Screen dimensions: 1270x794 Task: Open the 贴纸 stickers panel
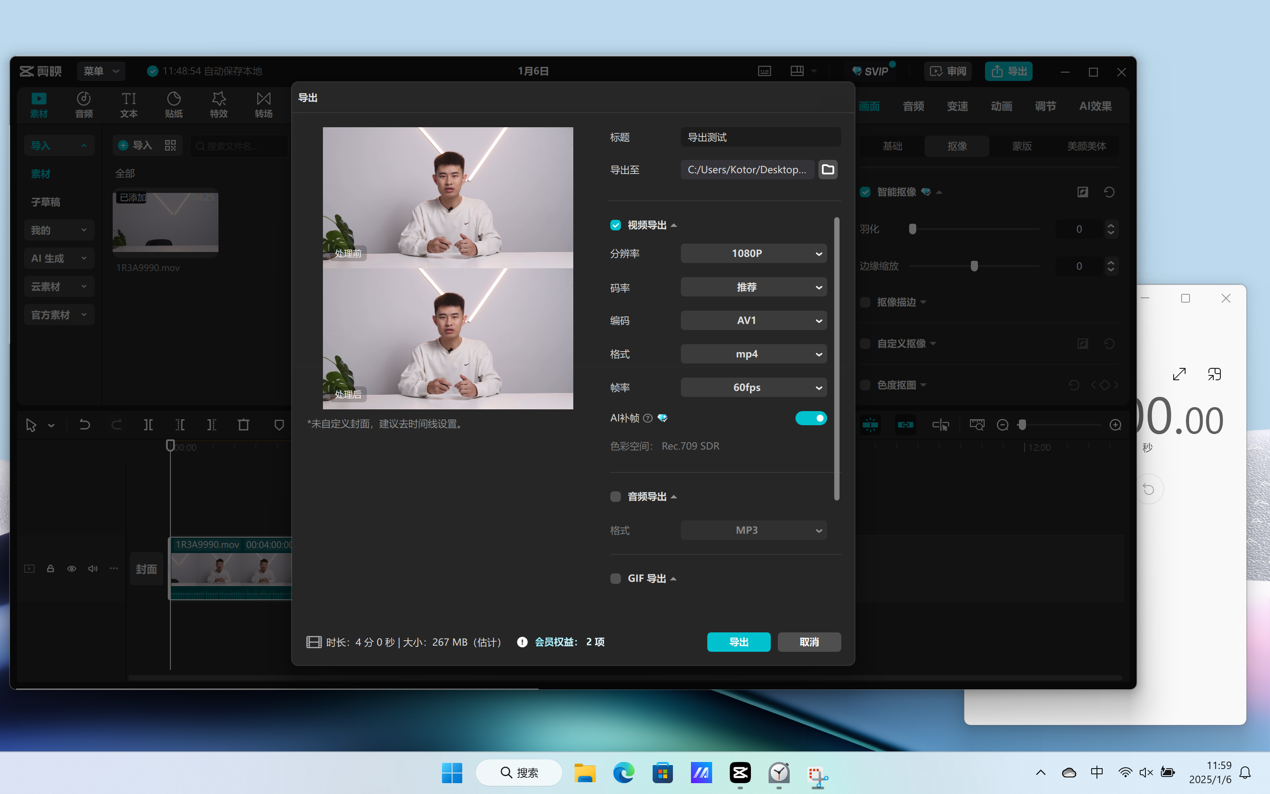[x=174, y=104]
